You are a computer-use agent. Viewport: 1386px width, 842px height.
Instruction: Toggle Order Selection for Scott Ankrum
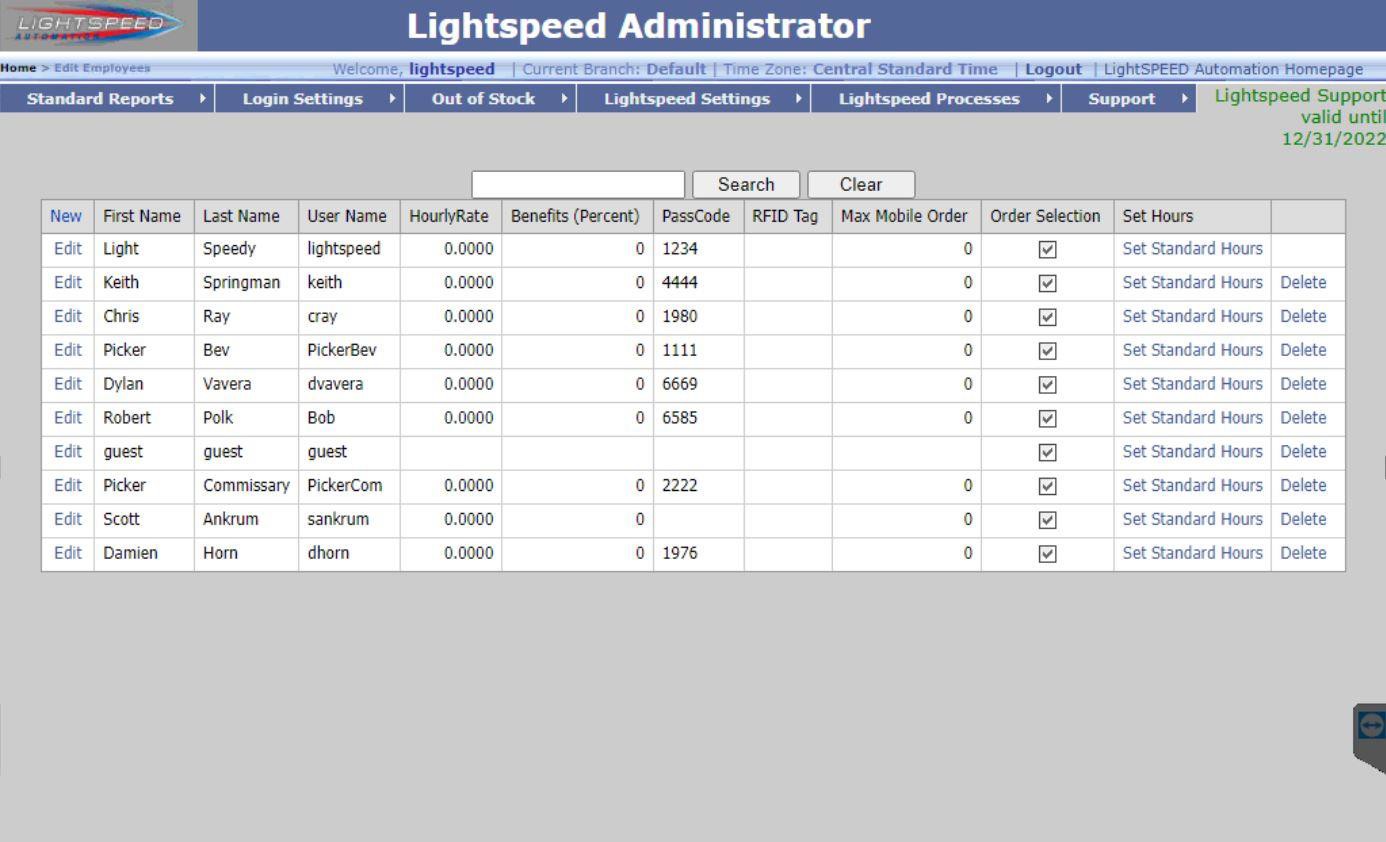pyautogui.click(x=1047, y=520)
